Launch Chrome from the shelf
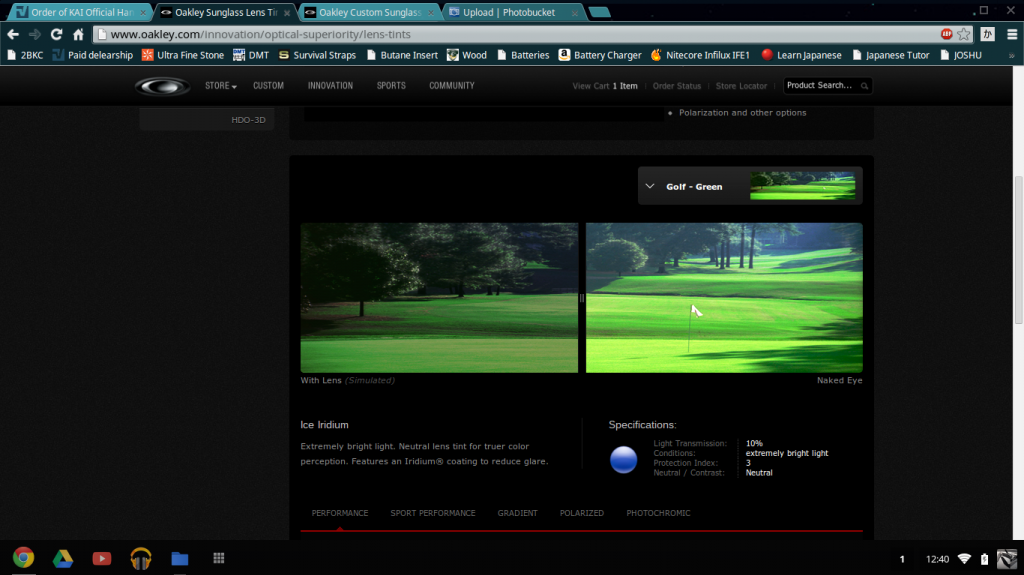Image resolution: width=1024 pixels, height=575 pixels. coord(24,558)
